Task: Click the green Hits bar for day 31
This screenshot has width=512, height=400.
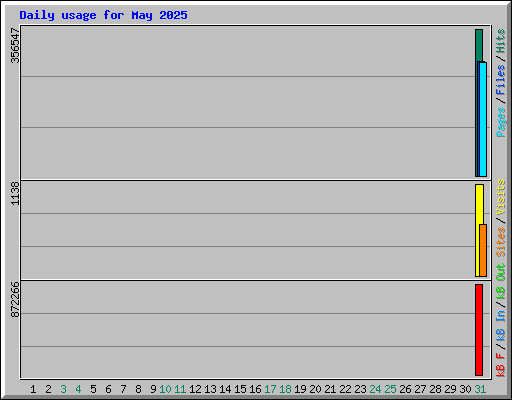Action: click(479, 45)
